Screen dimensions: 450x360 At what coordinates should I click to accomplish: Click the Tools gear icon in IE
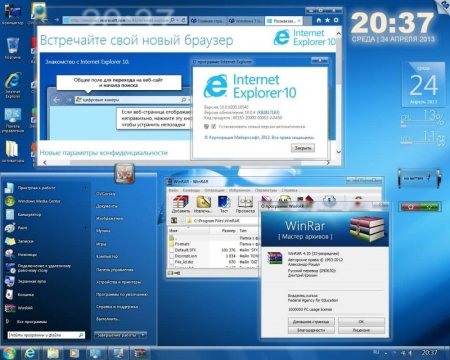pyautogui.click(x=336, y=20)
